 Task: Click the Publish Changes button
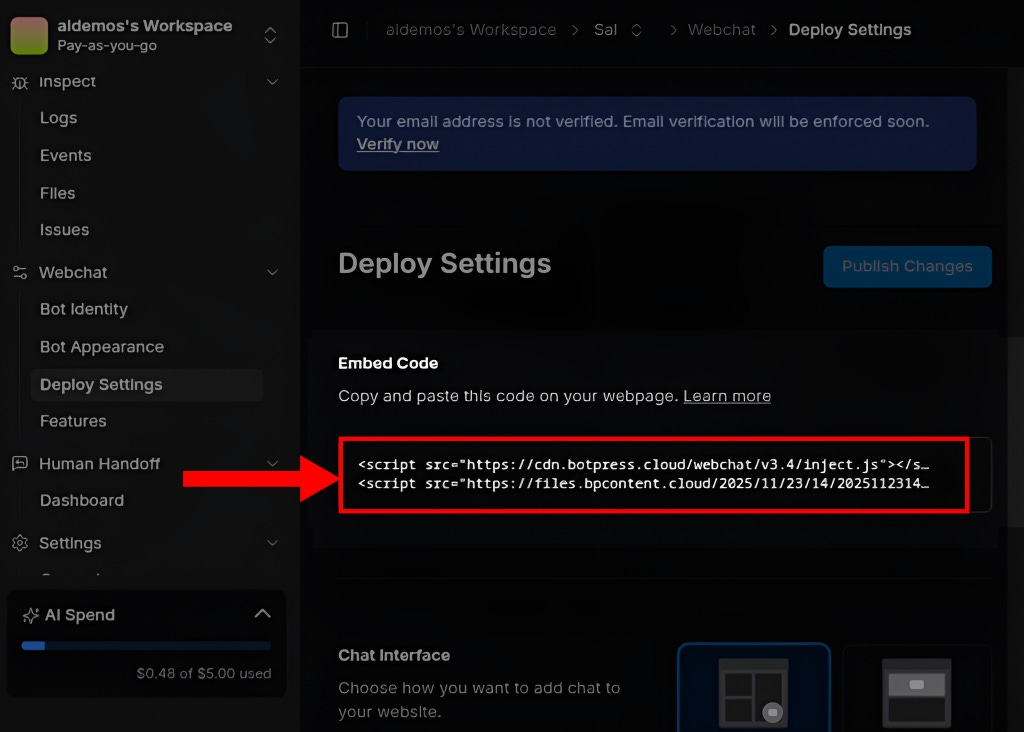pos(907,266)
